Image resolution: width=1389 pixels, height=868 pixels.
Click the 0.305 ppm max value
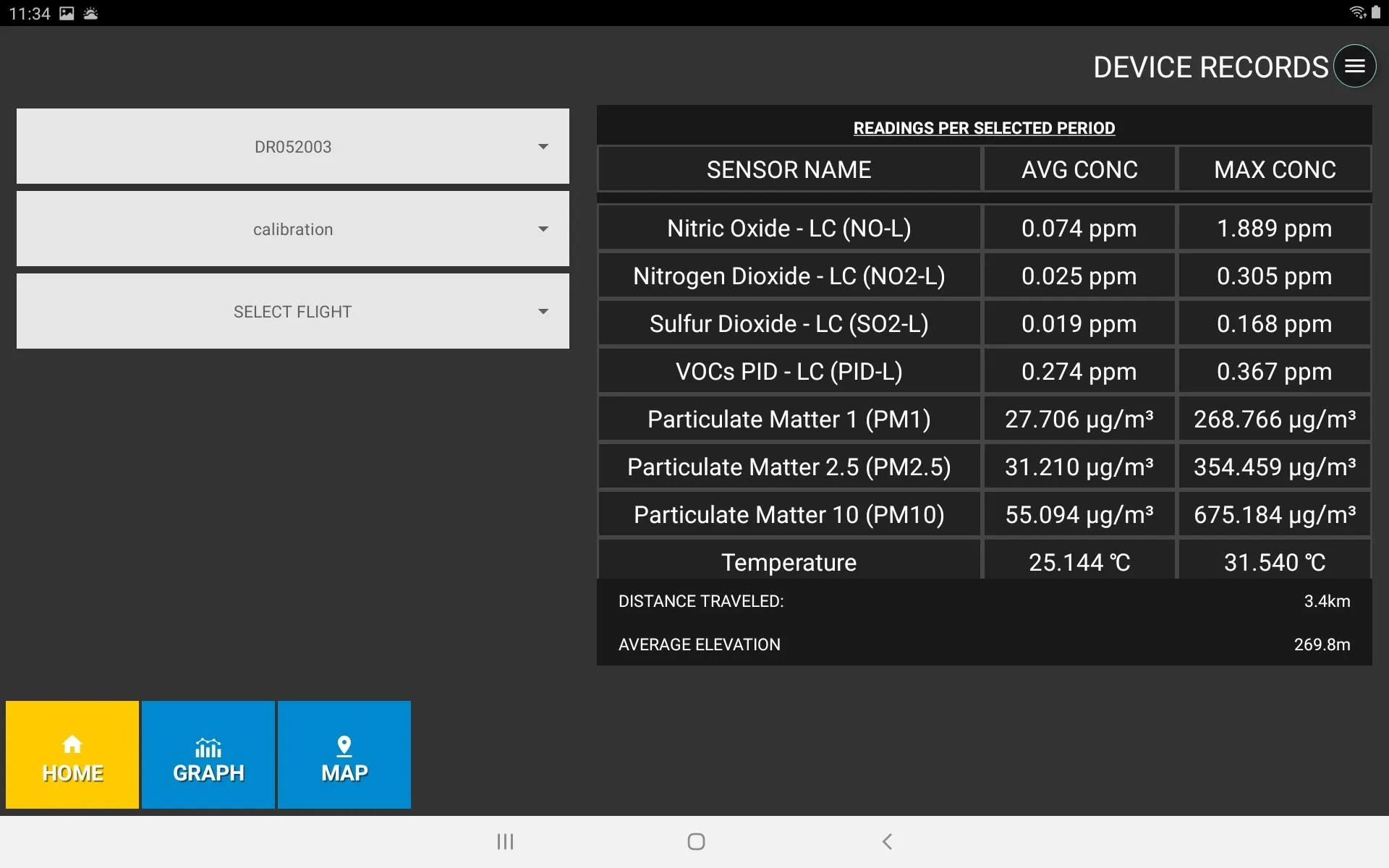(1275, 276)
